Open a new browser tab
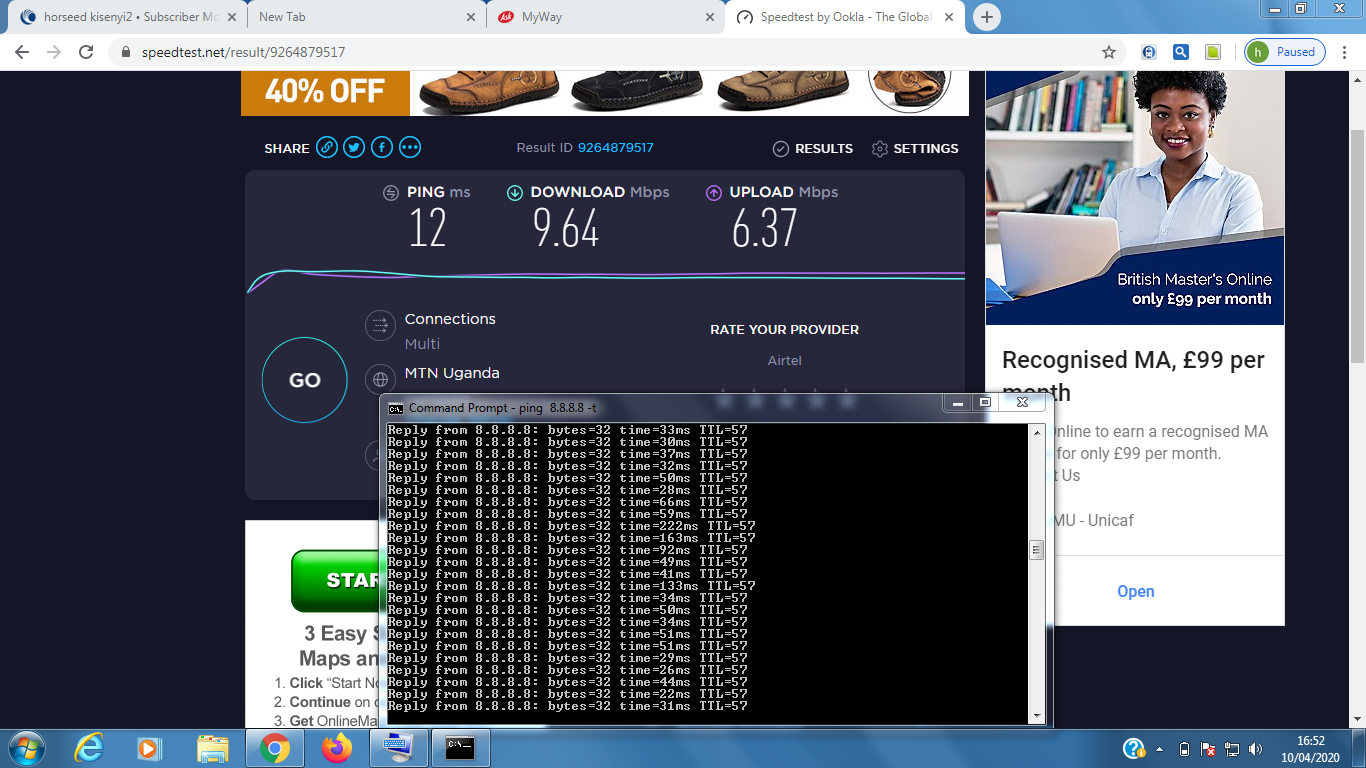The width and height of the screenshot is (1366, 768). click(987, 17)
